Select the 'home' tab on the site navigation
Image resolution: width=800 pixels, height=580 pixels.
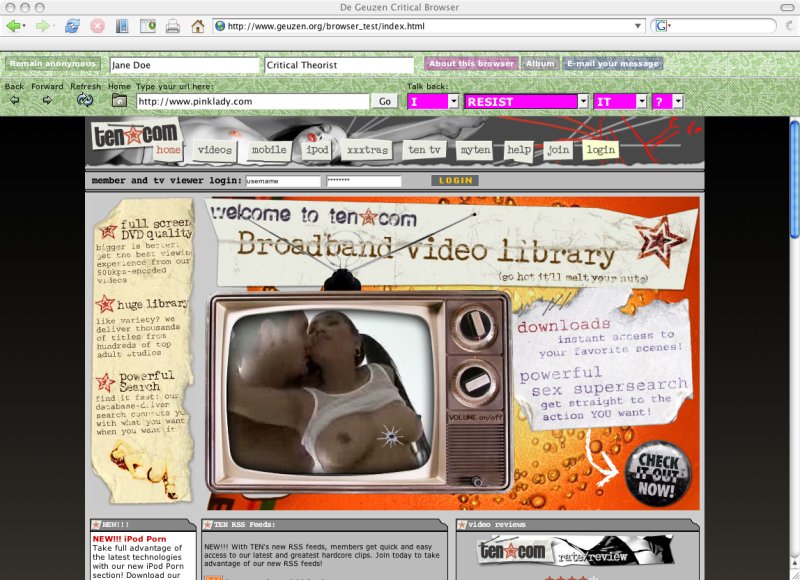[x=168, y=150]
